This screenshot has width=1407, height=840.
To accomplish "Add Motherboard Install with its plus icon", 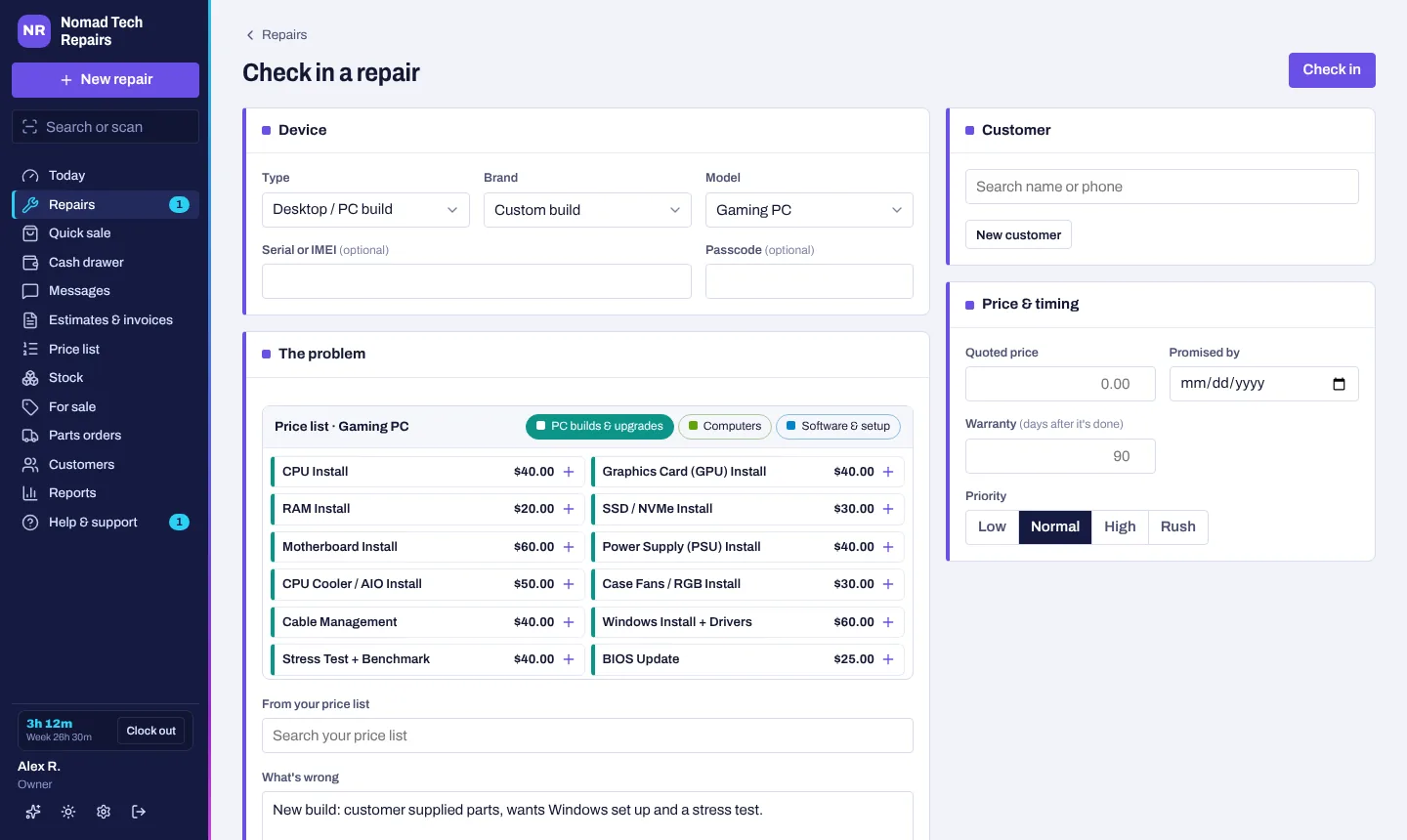I will point(569,547).
